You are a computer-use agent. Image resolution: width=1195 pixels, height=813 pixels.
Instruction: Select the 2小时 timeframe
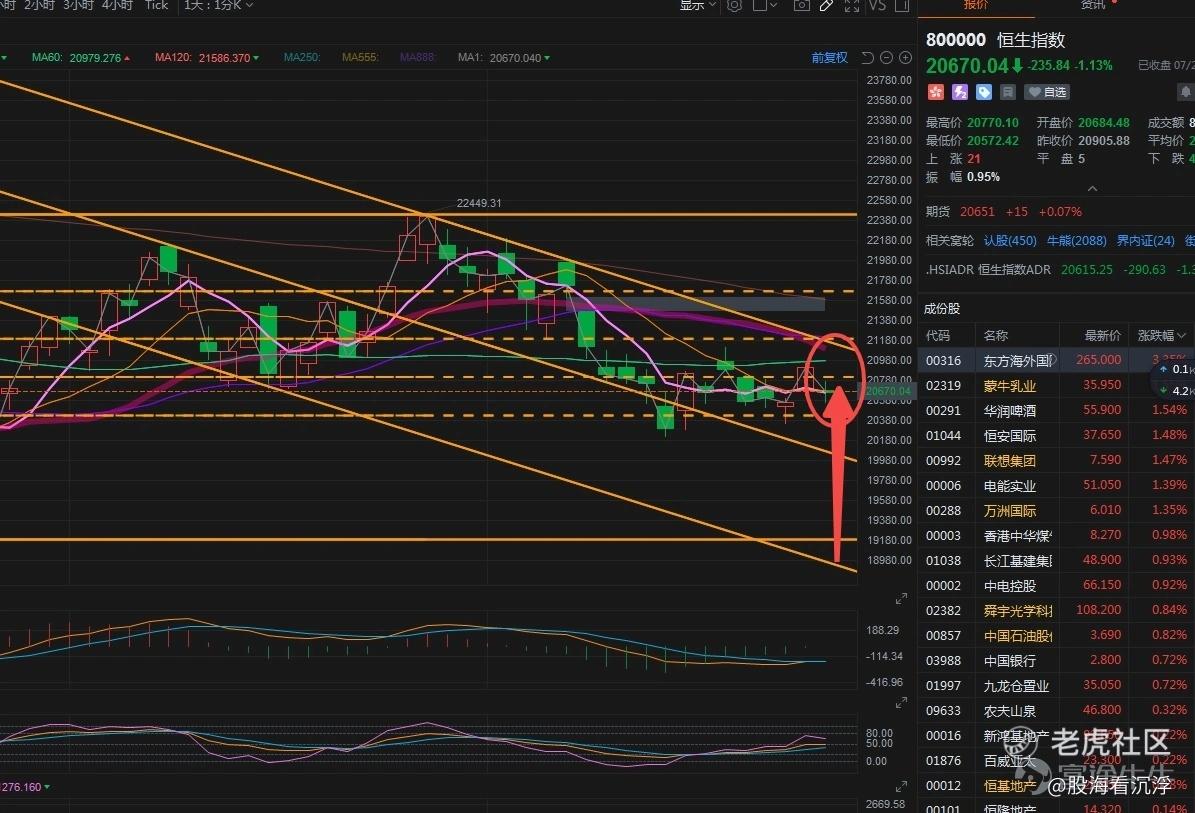(40, 5)
